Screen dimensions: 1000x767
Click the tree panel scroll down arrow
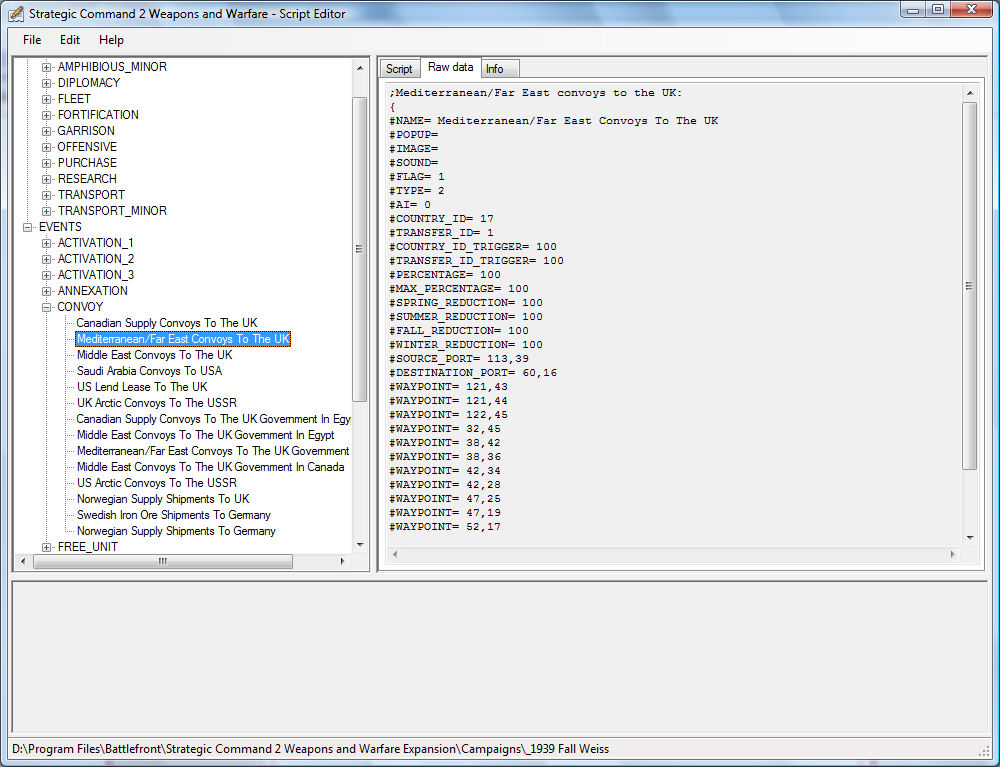[x=360, y=544]
